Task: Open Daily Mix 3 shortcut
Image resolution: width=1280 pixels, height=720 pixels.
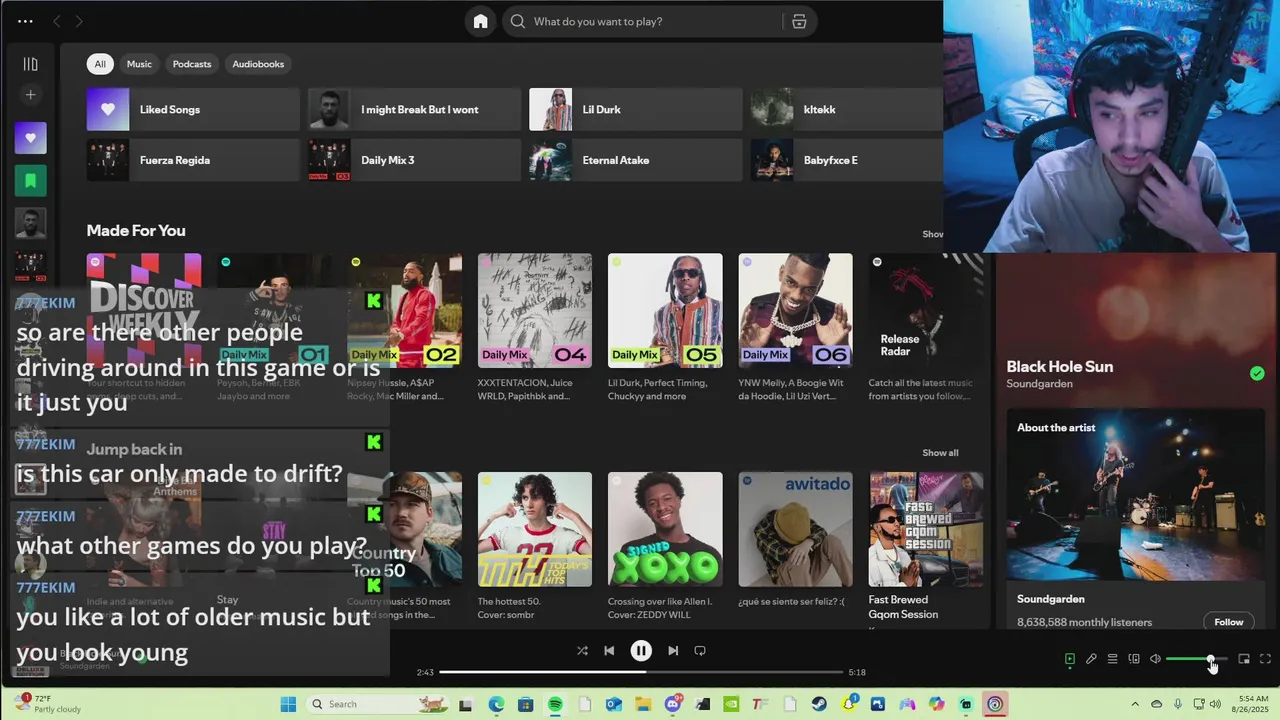Action: [x=414, y=160]
